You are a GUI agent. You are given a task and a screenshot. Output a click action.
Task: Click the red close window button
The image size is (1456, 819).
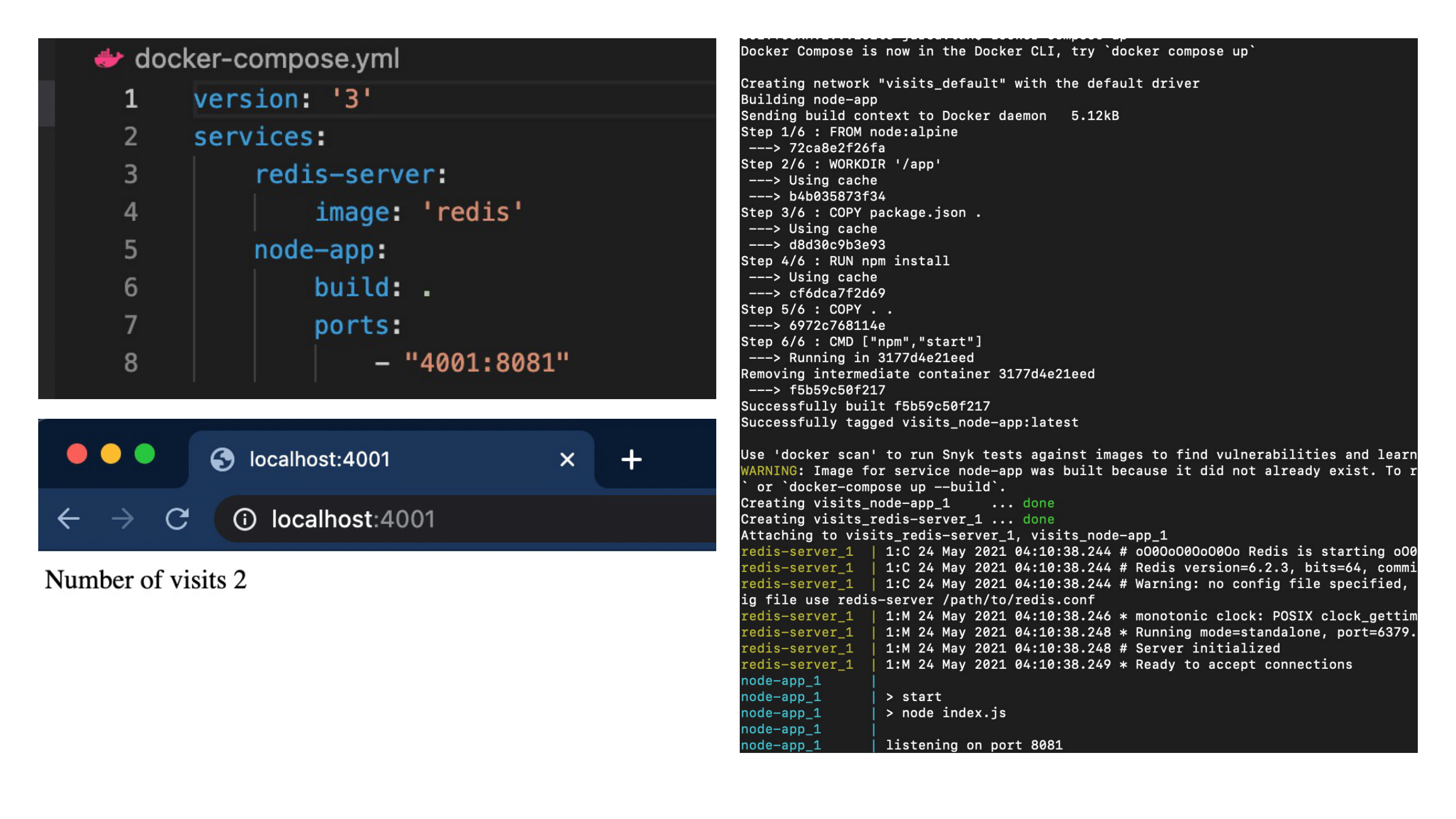point(77,453)
